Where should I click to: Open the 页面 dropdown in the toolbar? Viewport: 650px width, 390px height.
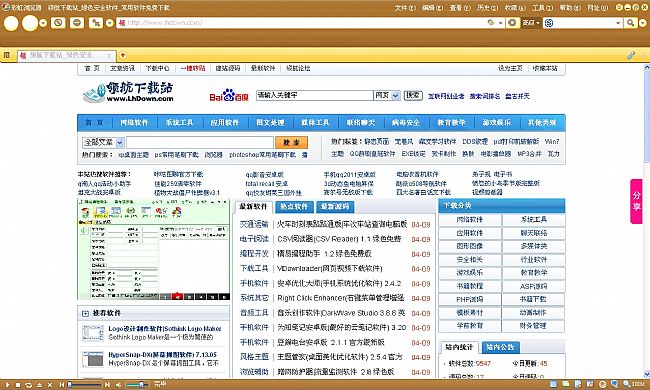click(531, 23)
